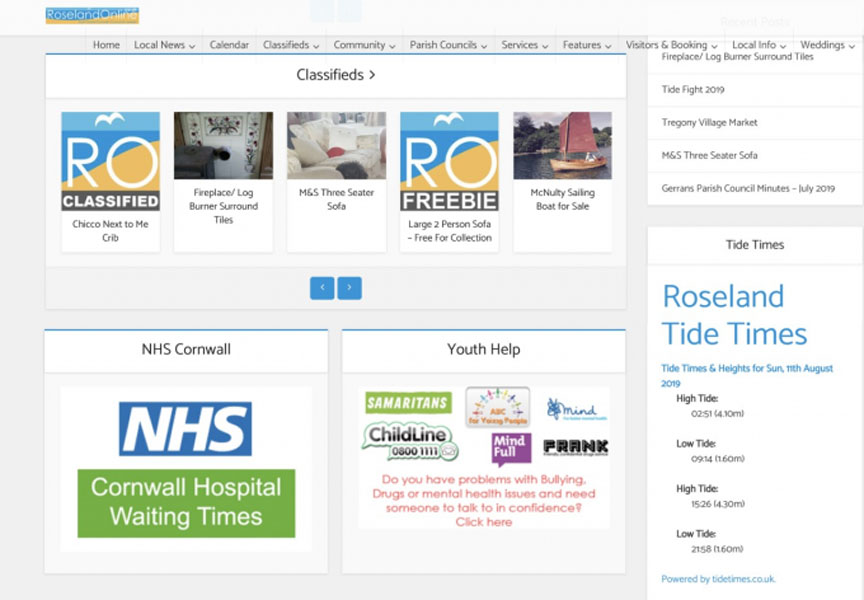Screen dimensions: 864x600
Task: Expand the Local Info dropdown
Action: 759,45
